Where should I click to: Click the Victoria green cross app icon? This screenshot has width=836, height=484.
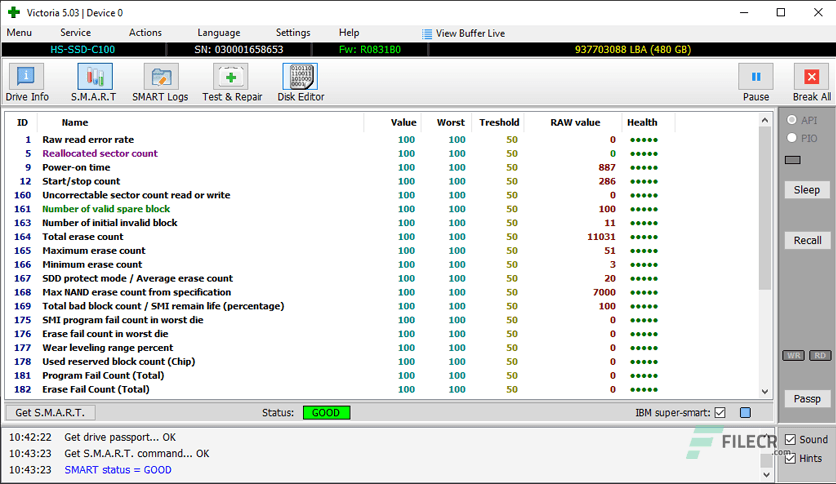(x=14, y=12)
